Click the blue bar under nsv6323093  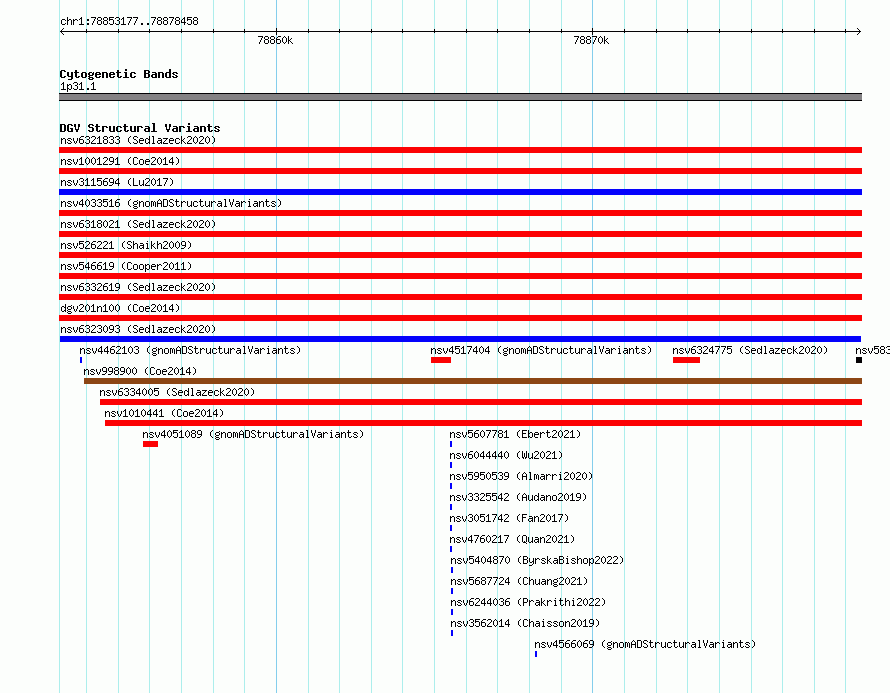tap(460, 339)
